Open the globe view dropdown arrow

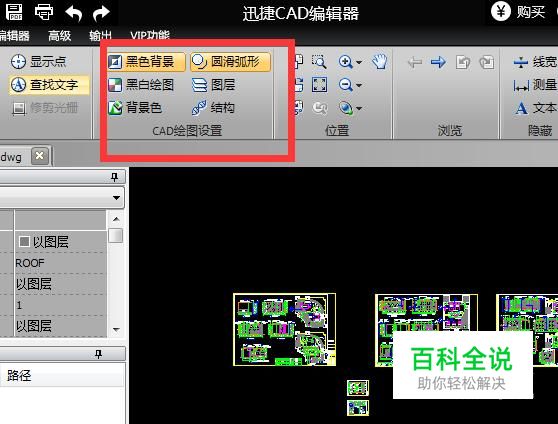pos(359,108)
